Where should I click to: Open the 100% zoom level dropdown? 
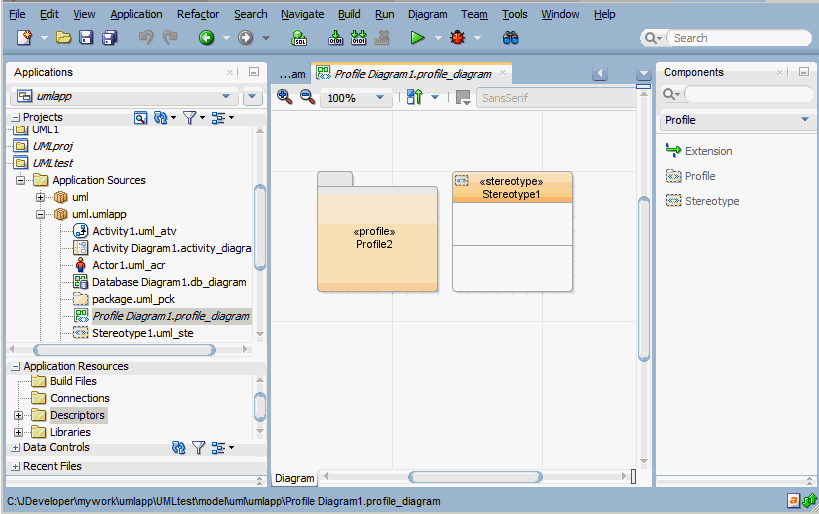coord(380,98)
